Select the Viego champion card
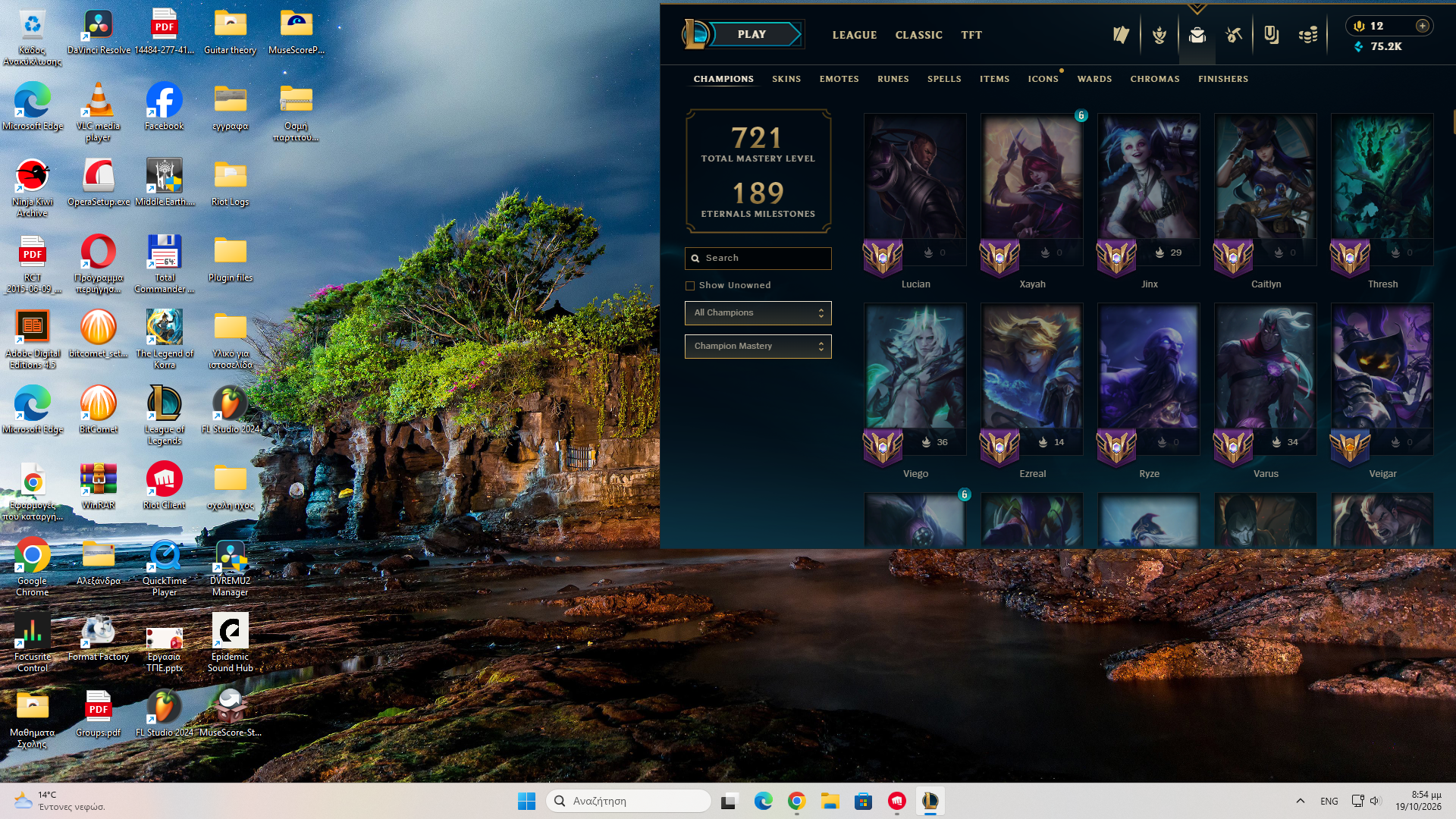The width and height of the screenshot is (1456, 819). [x=915, y=379]
